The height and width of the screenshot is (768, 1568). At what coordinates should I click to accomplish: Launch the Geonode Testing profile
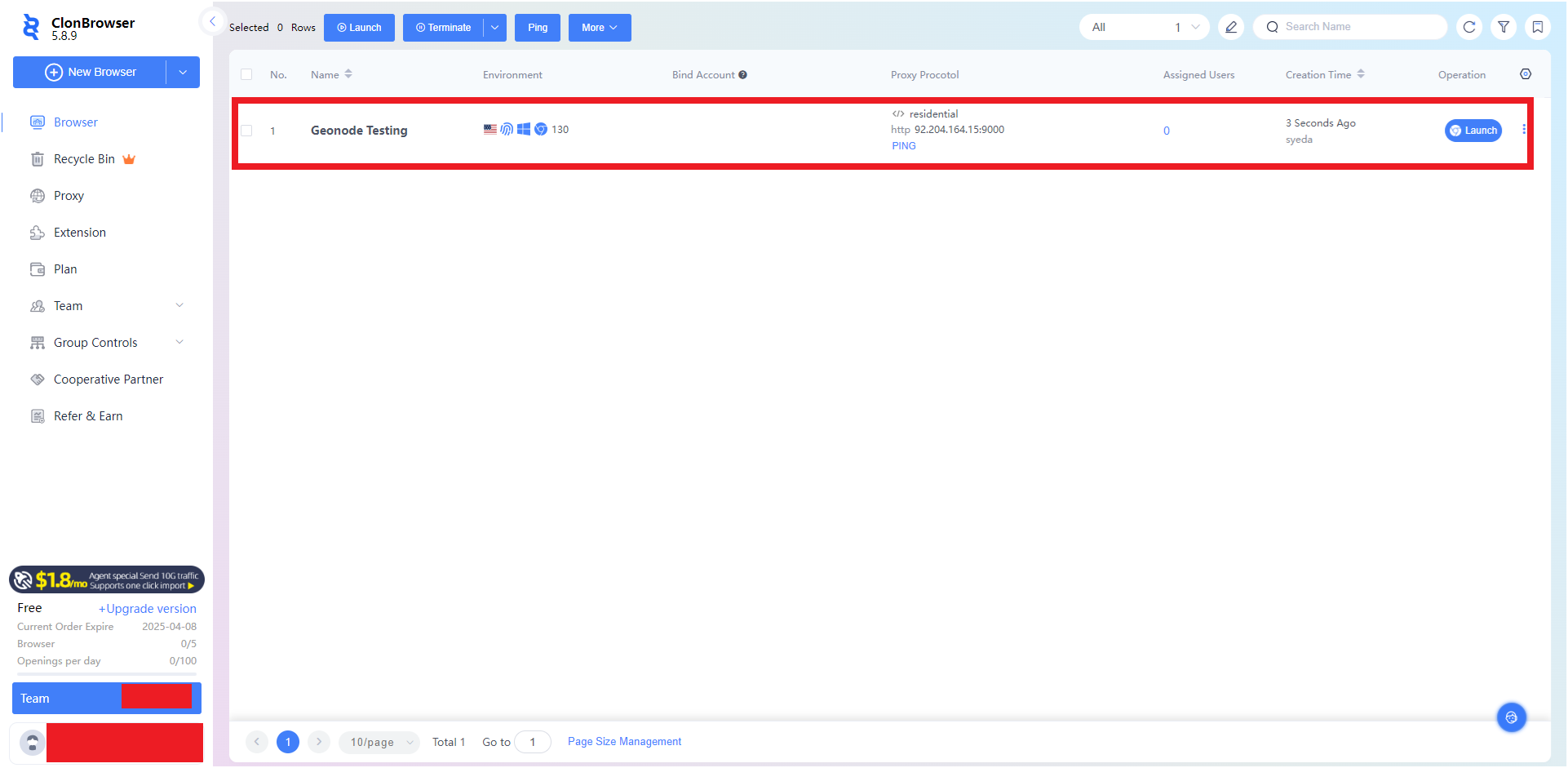[1473, 131]
